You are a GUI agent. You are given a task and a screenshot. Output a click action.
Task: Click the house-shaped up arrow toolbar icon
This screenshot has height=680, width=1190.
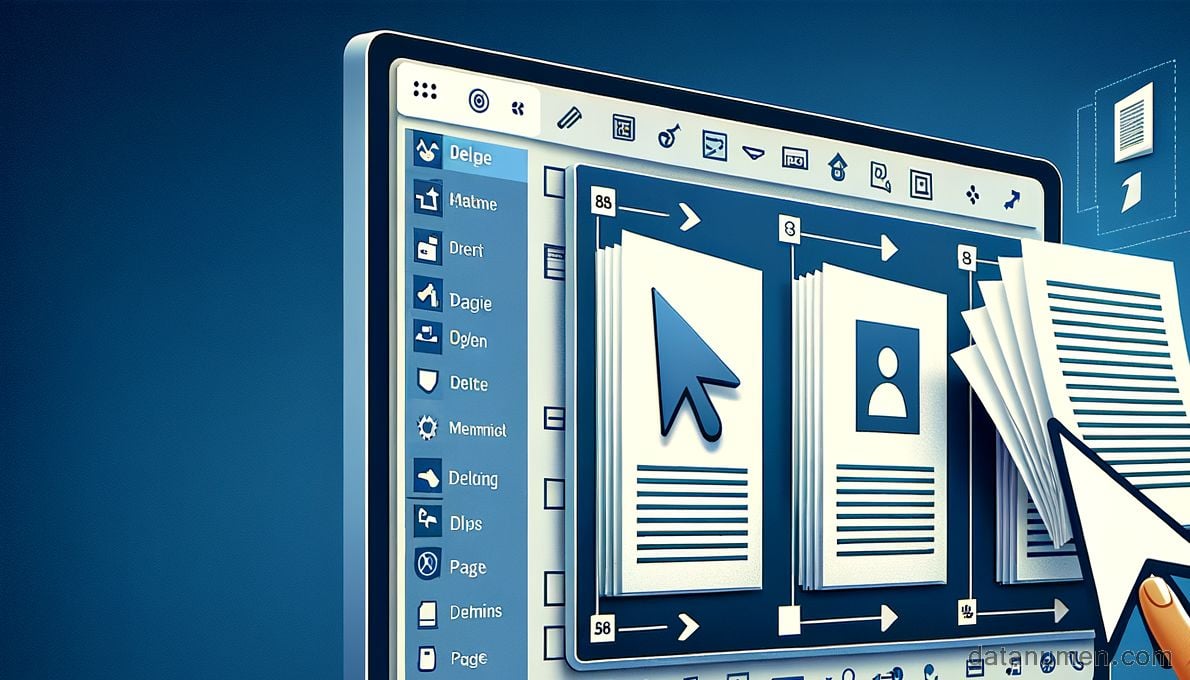(838, 167)
